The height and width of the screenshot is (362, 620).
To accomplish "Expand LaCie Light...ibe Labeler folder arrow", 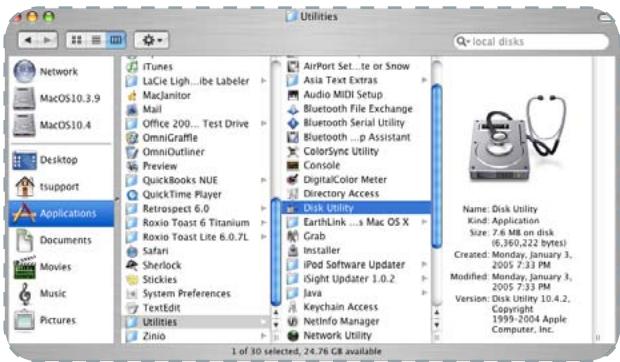I will pyautogui.click(x=263, y=81).
